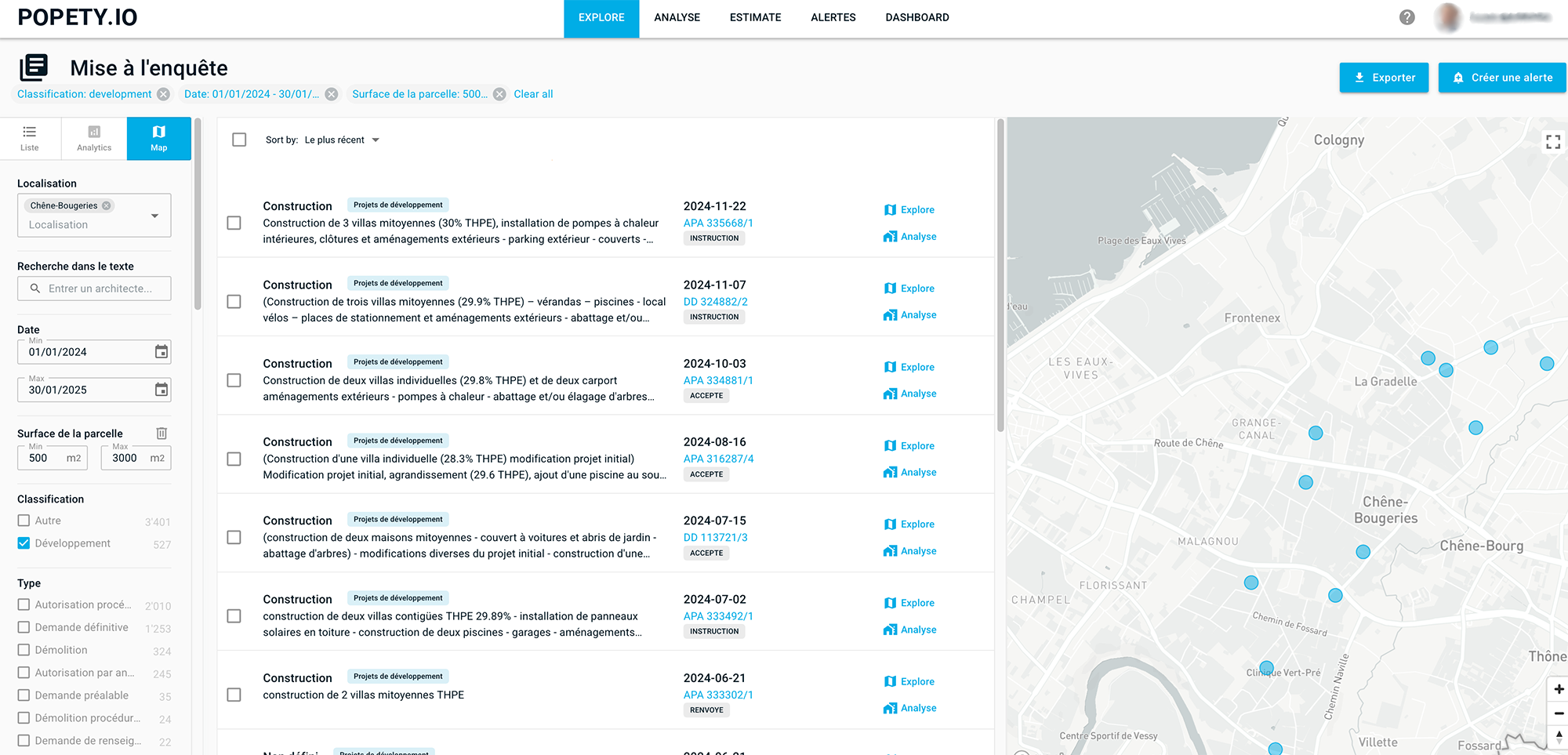The width and height of the screenshot is (1568, 755).
Task: Open the DASHBOARD menu item
Action: pos(916,17)
